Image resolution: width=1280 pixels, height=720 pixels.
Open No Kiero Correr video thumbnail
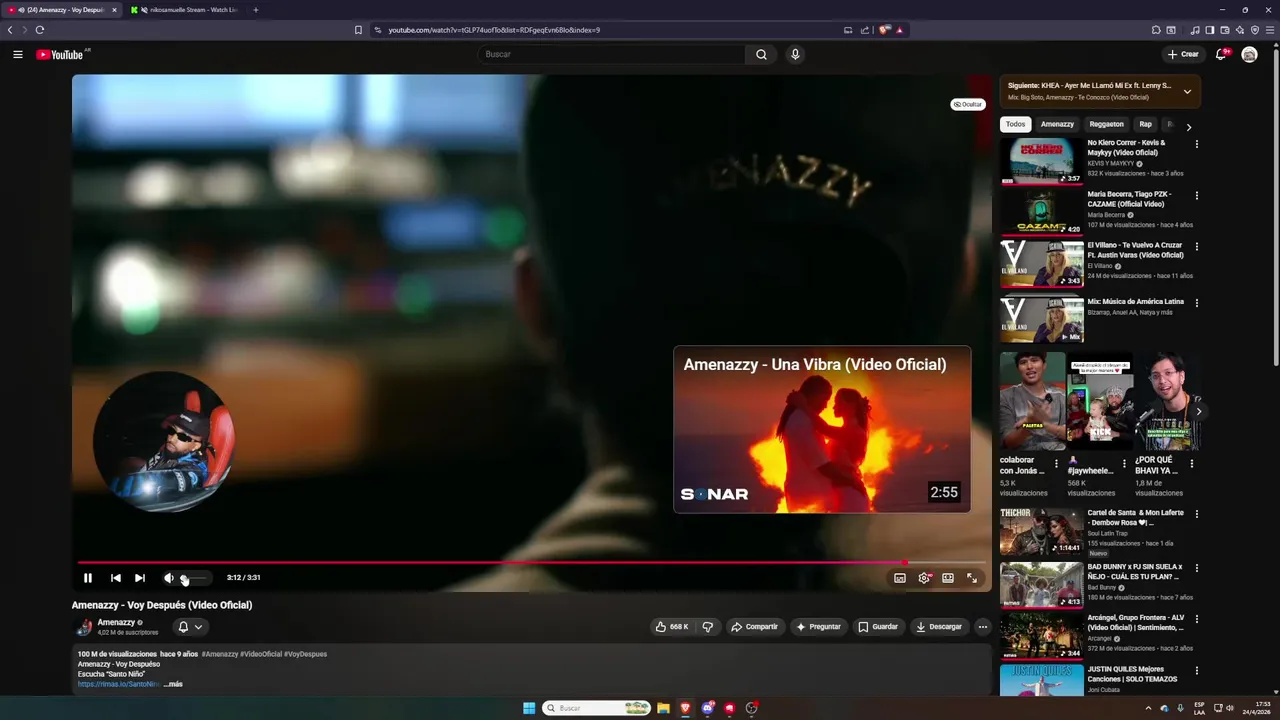pyautogui.click(x=1041, y=161)
